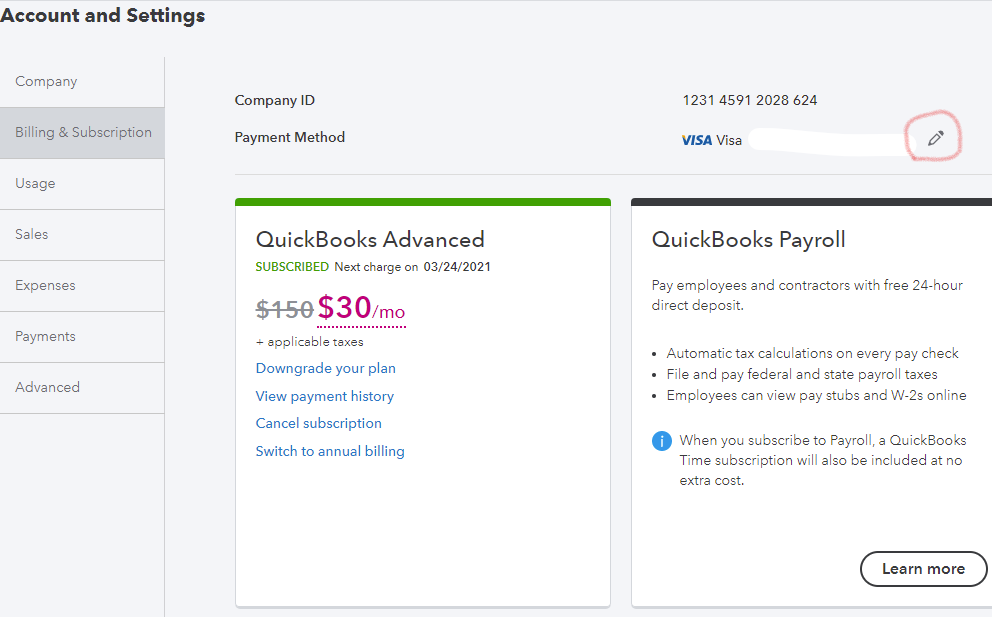The image size is (992, 617).
Task: Open the Company settings tab
Action: click(82, 82)
